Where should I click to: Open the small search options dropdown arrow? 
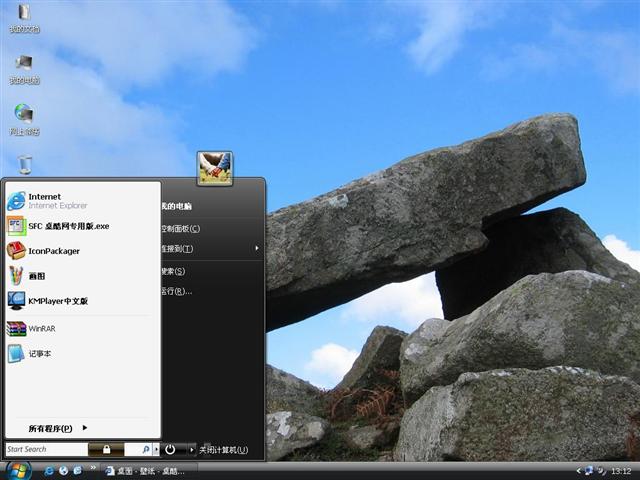point(156,449)
